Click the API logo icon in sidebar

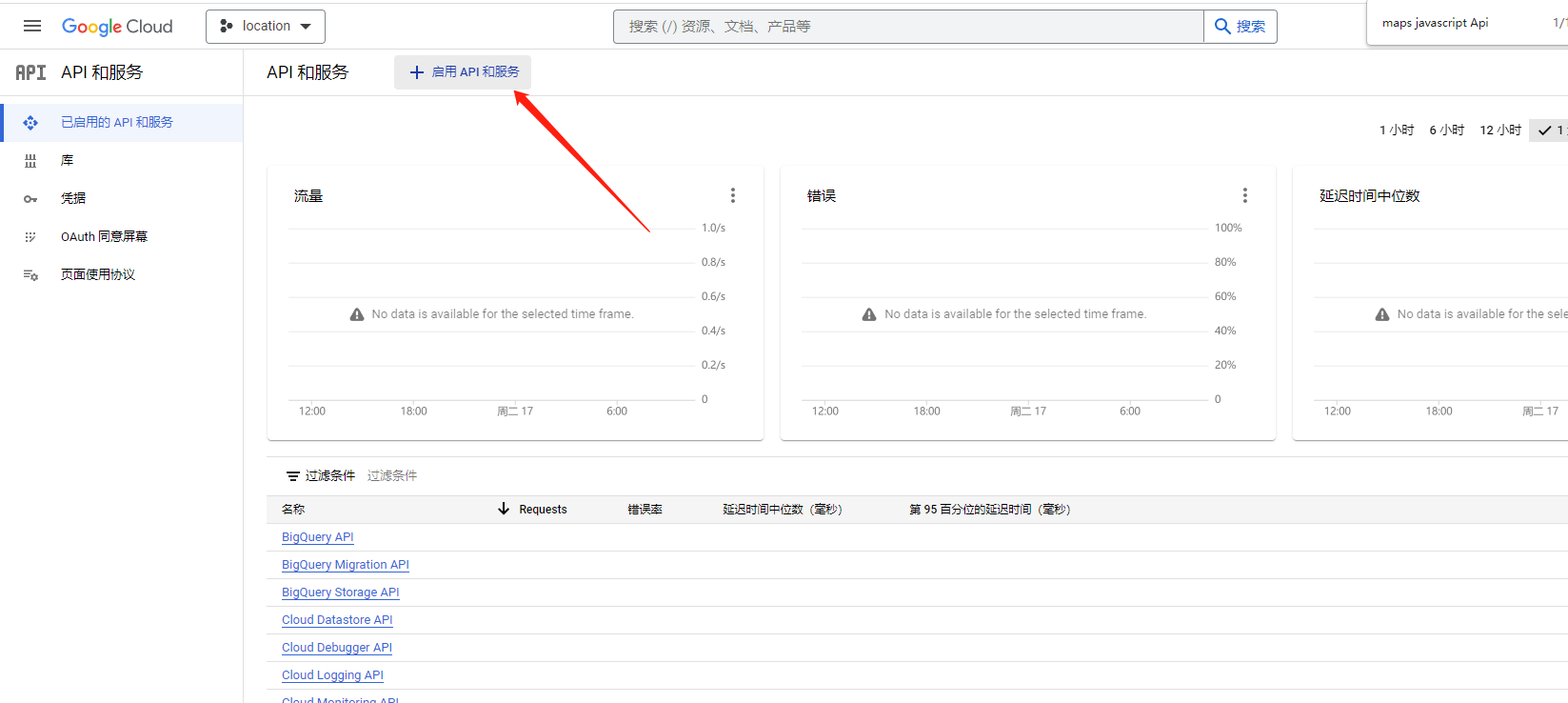pyautogui.click(x=30, y=72)
